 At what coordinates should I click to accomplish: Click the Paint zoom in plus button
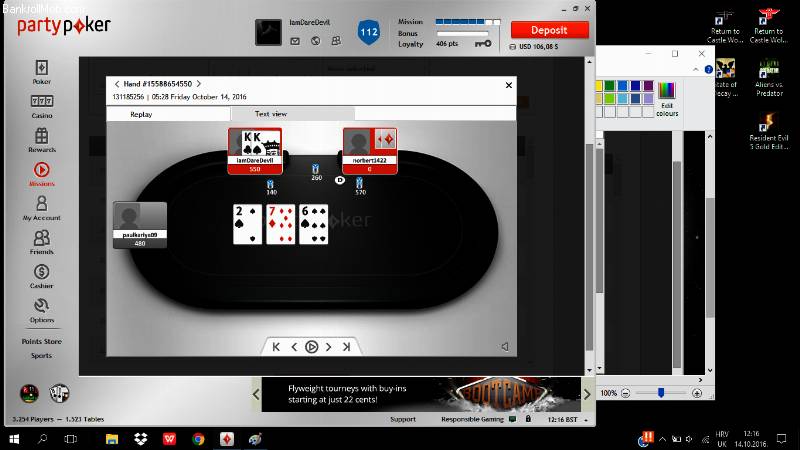[697, 393]
